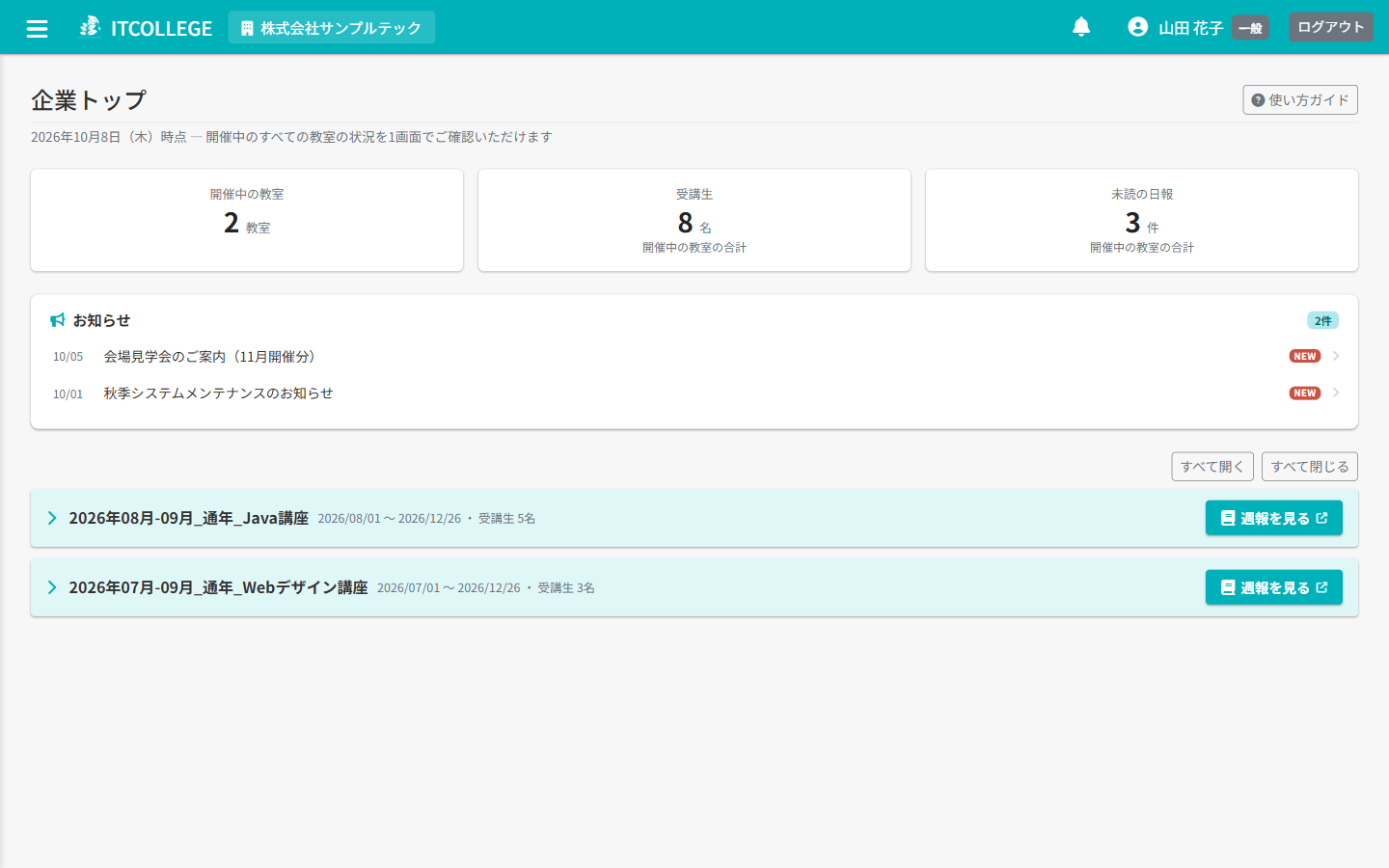Open the 使い方ガイド guide
This screenshot has width=1389, height=868.
(1300, 100)
